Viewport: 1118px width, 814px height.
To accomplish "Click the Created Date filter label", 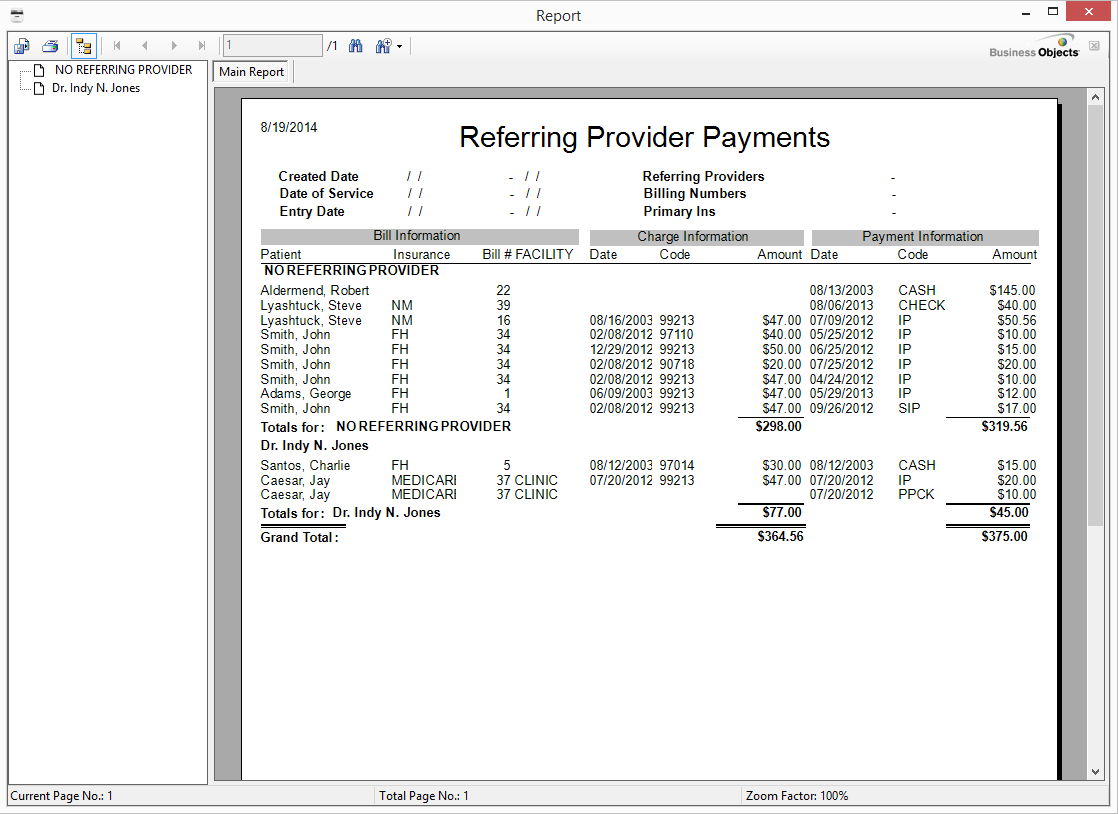I will point(319,176).
